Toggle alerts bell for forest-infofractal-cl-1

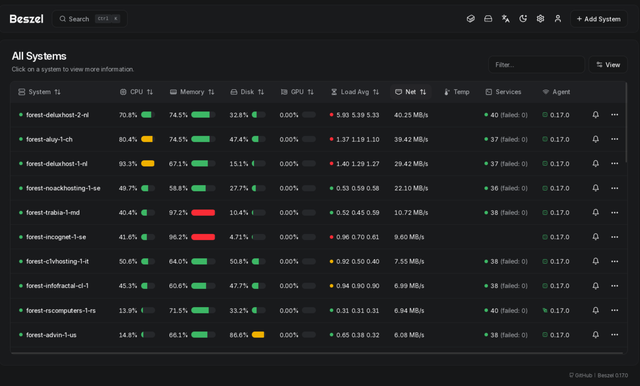point(596,286)
